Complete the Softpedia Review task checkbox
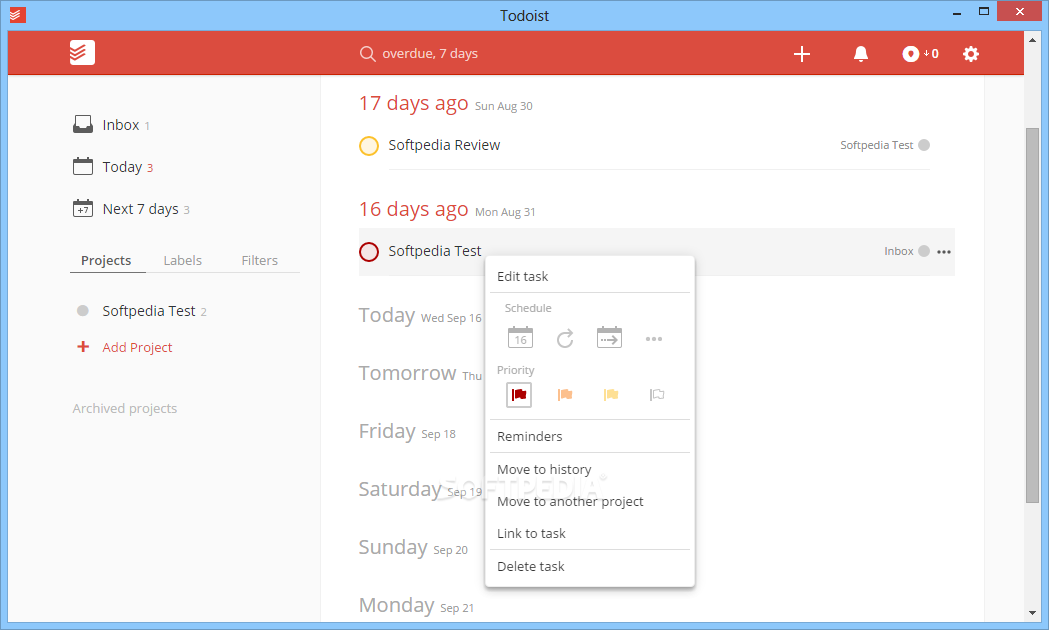This screenshot has width=1049, height=630. click(369, 145)
